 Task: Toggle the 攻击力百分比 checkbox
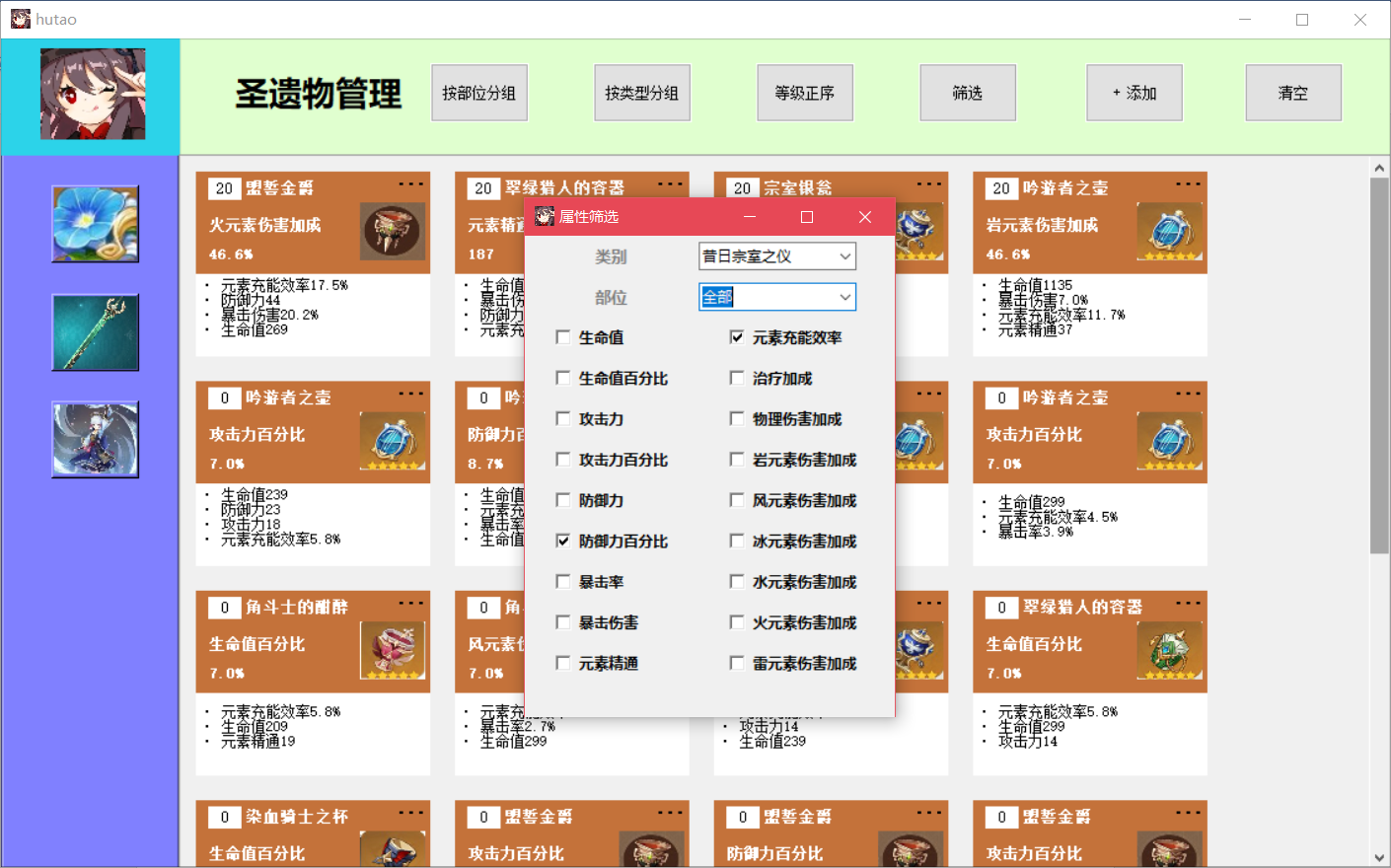(563, 460)
